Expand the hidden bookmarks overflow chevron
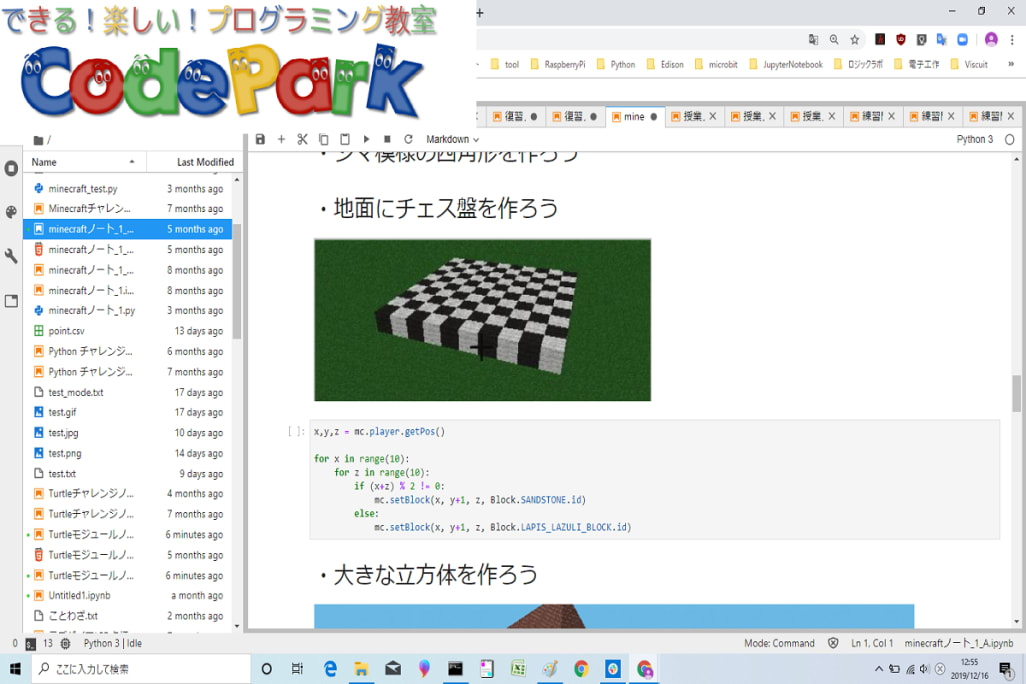 tap(1007, 64)
